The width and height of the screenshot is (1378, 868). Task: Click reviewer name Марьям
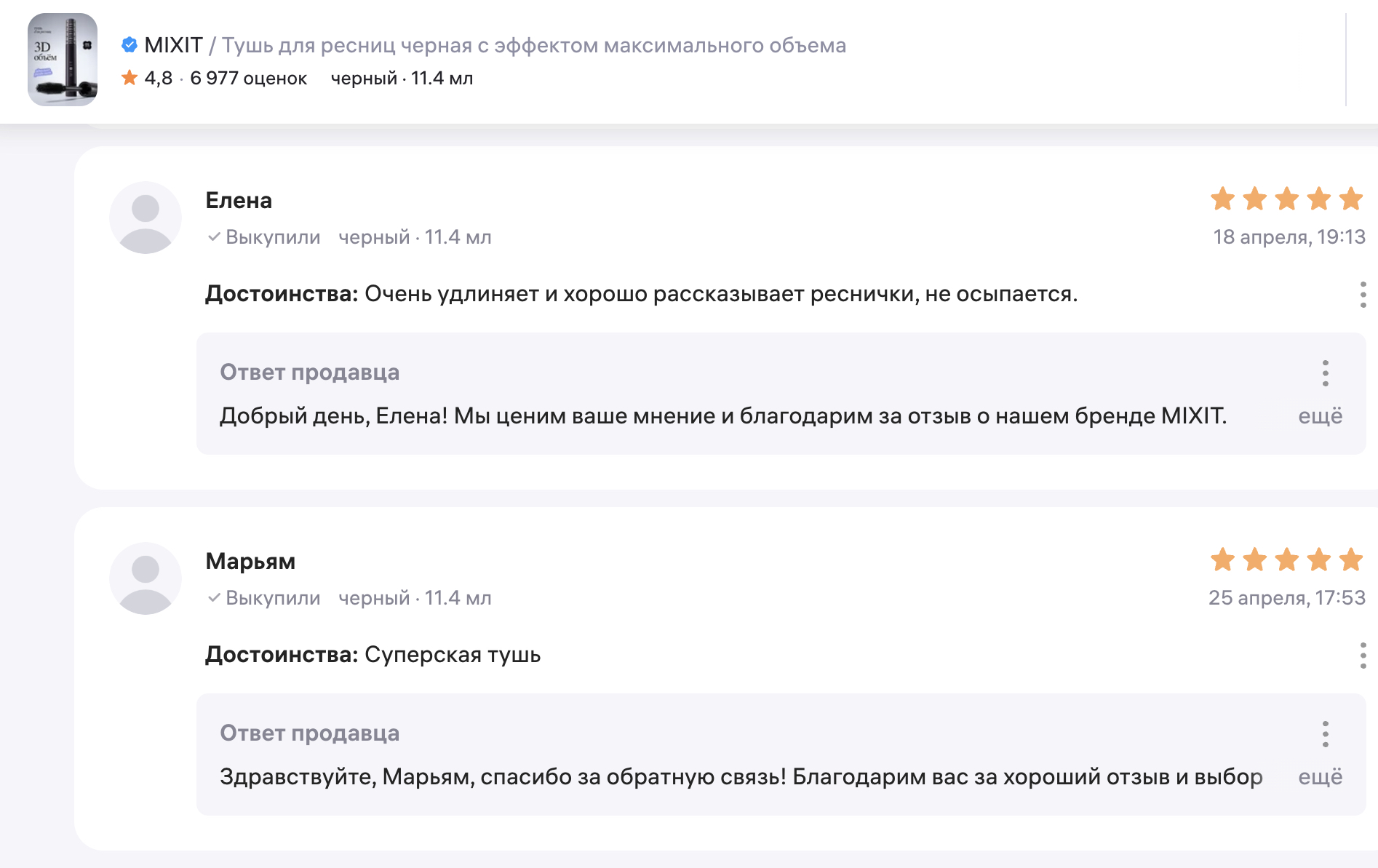(250, 561)
